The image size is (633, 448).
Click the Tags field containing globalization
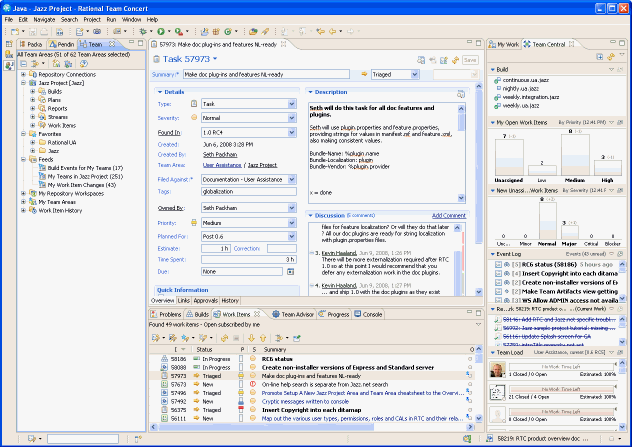coord(249,192)
